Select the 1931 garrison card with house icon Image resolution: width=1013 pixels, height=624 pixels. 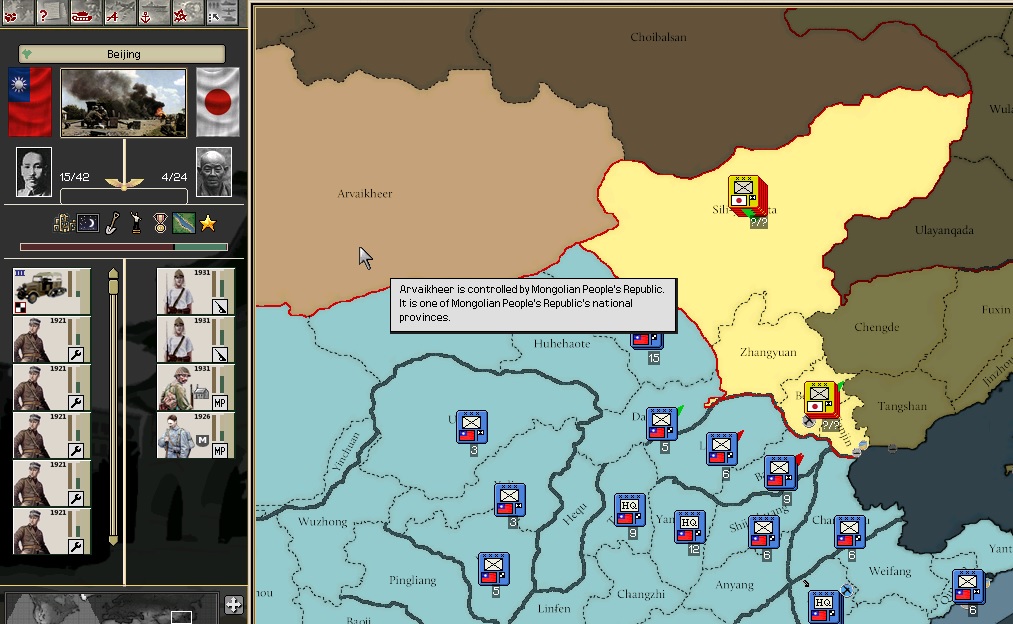click(x=195, y=388)
